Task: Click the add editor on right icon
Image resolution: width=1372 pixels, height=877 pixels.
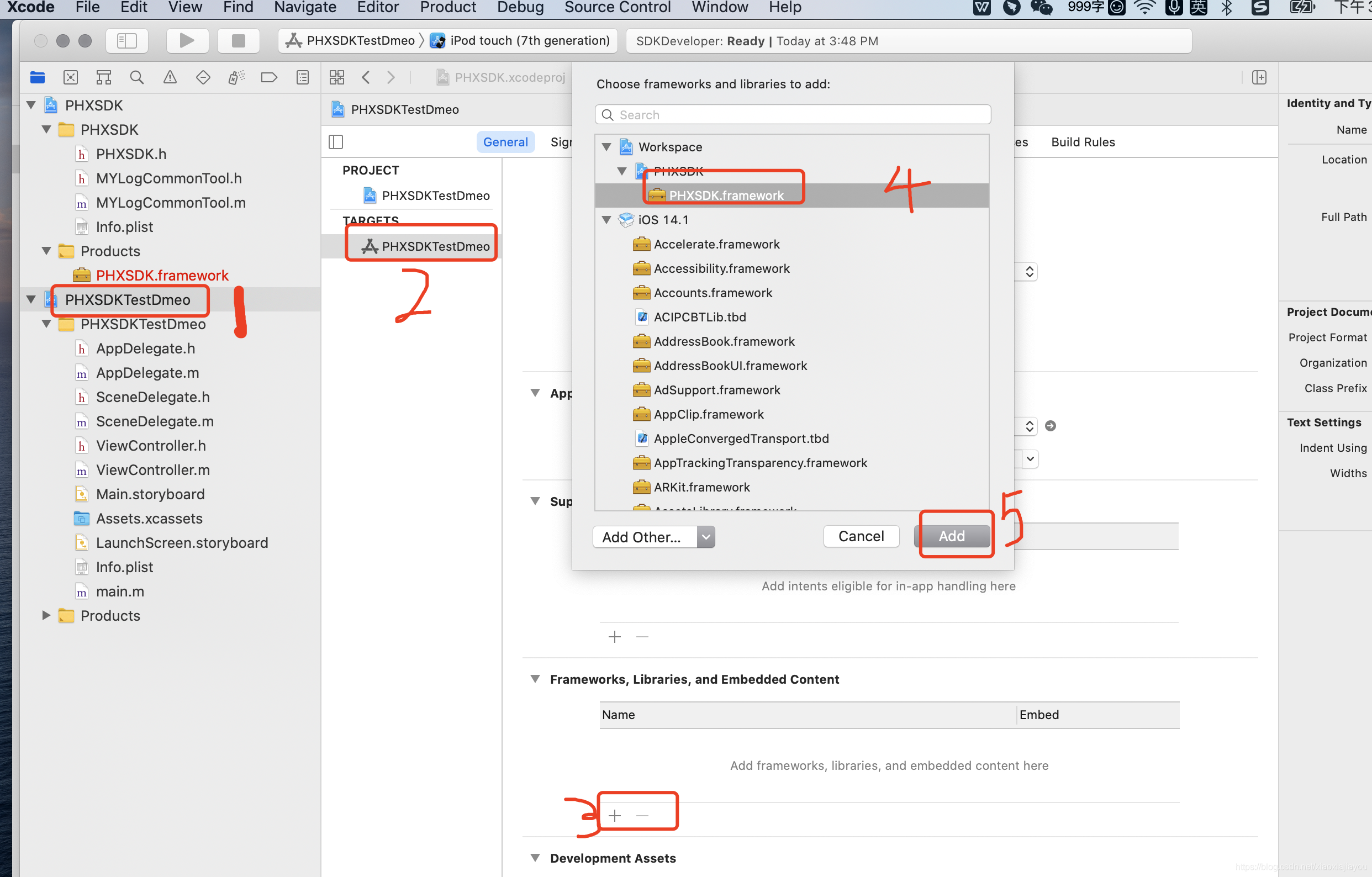Action: [1259, 77]
